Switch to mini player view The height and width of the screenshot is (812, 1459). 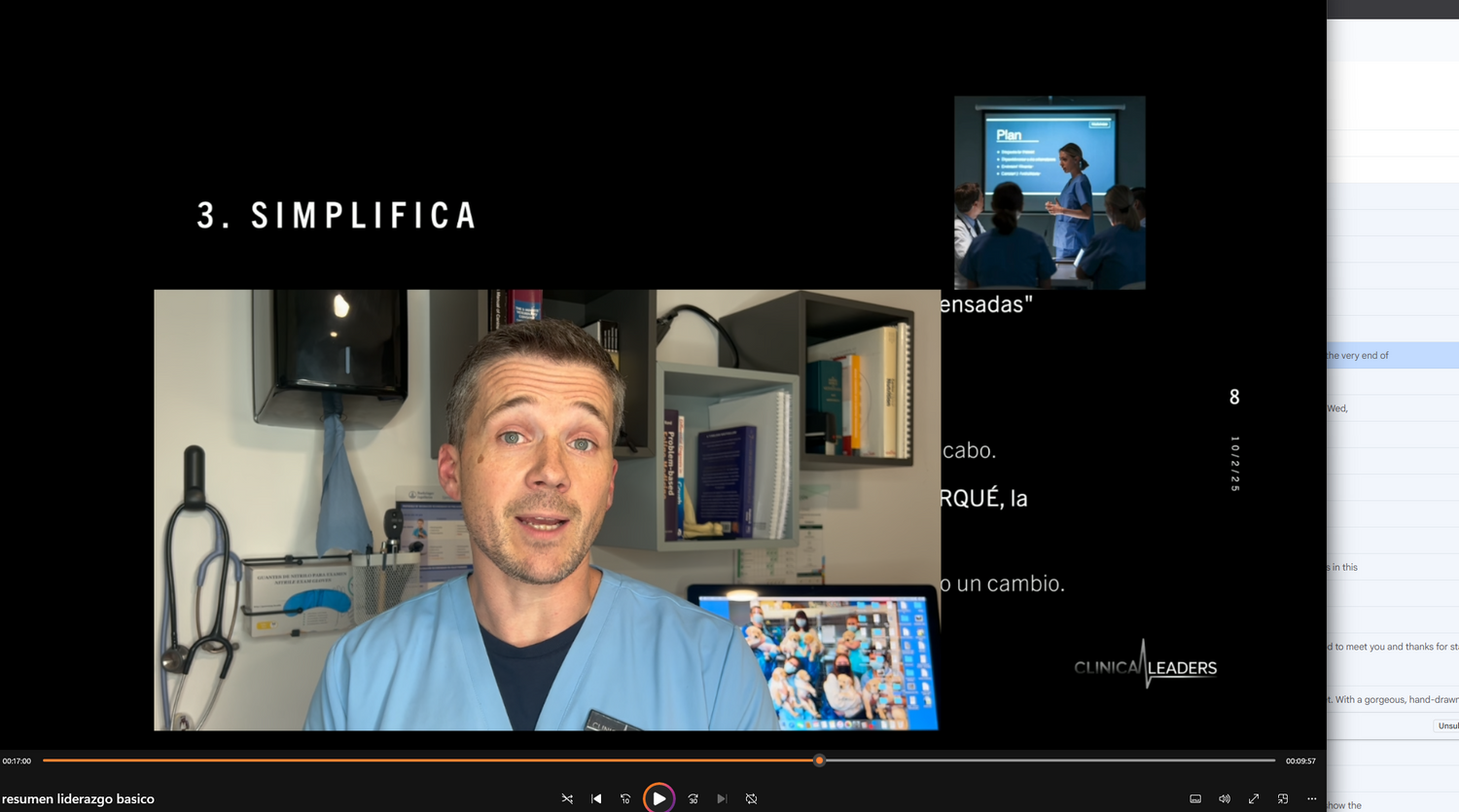click(1283, 798)
